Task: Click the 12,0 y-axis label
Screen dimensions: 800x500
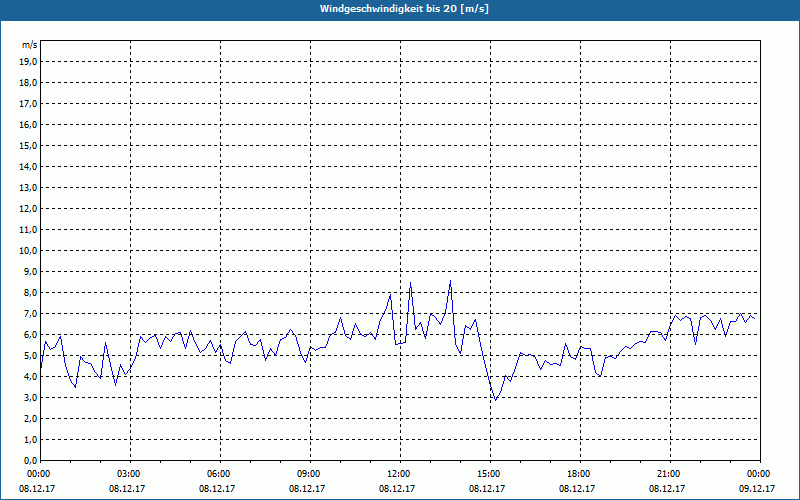Action: tap(29, 209)
